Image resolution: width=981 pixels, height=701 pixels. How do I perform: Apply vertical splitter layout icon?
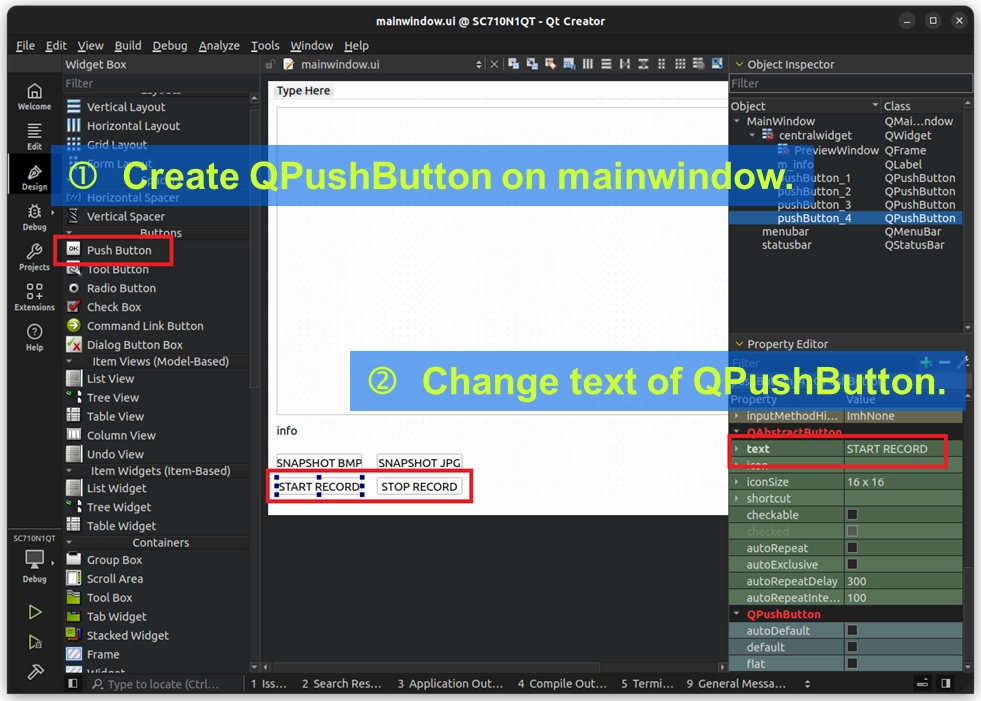643,64
